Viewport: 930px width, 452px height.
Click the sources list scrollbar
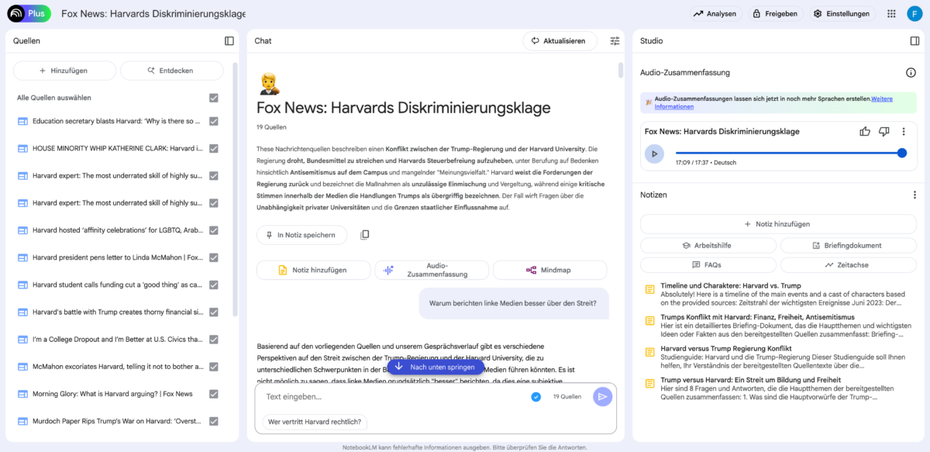click(x=235, y=190)
